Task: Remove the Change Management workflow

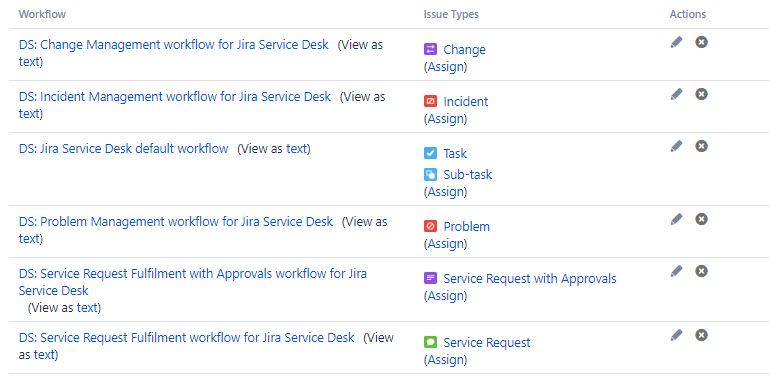Action: point(701,42)
